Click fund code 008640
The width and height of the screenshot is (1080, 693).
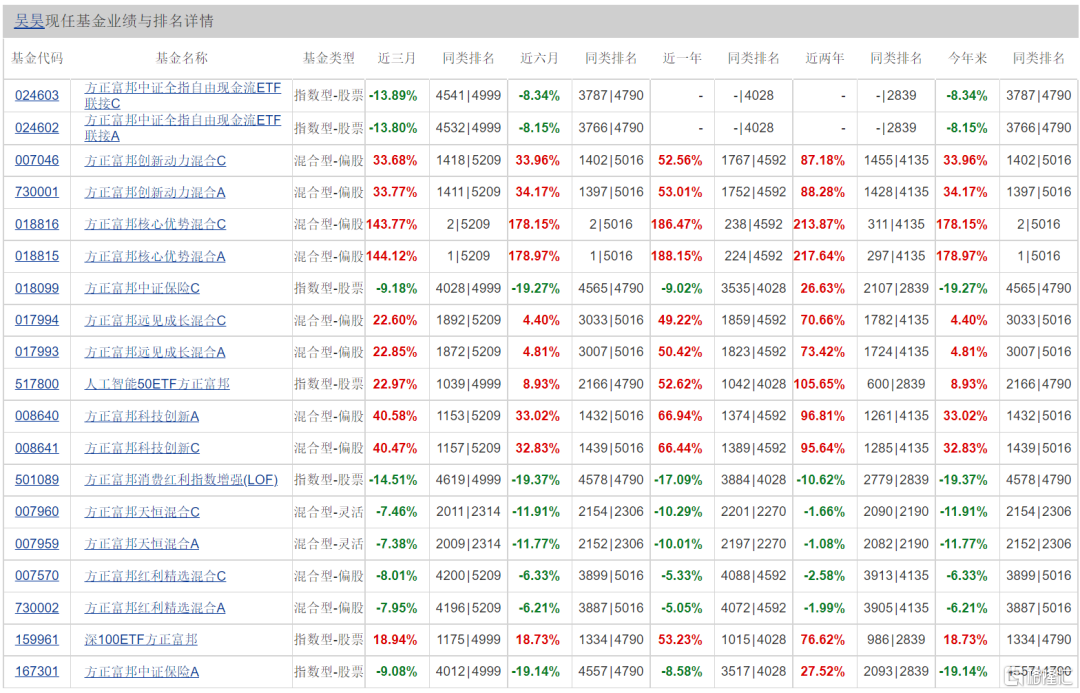click(37, 416)
